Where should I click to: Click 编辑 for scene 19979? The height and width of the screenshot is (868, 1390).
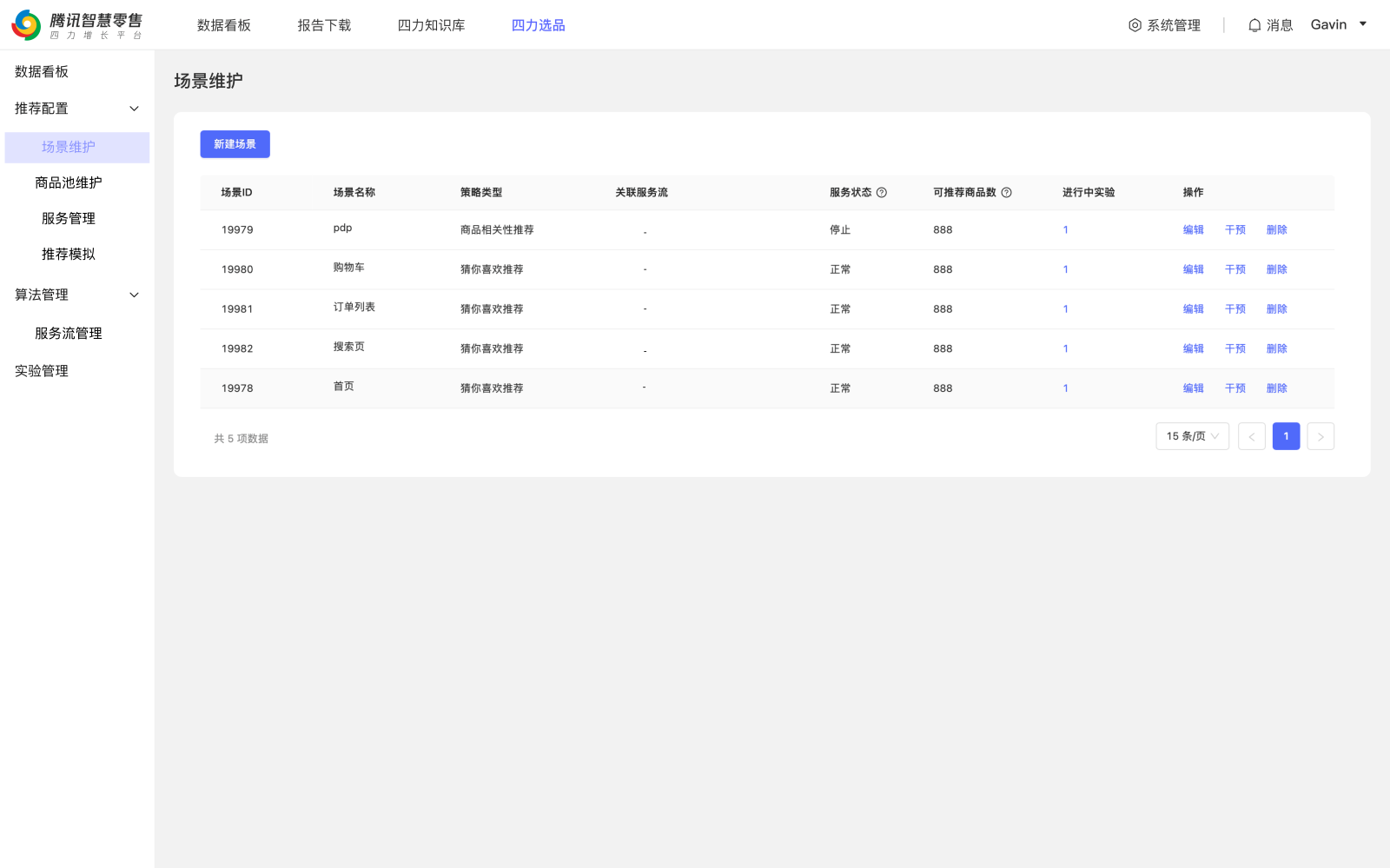pyautogui.click(x=1193, y=230)
